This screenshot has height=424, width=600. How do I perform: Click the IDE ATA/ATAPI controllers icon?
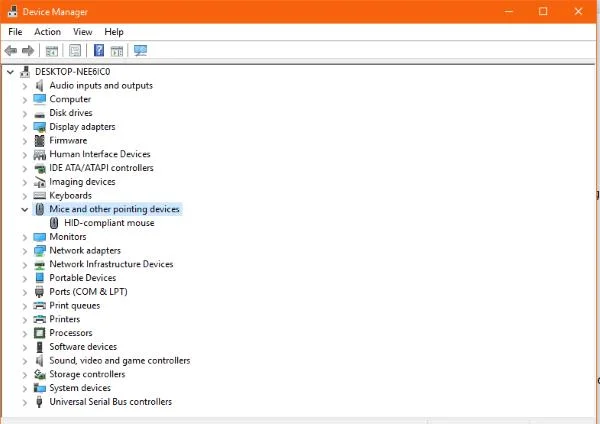click(x=39, y=168)
